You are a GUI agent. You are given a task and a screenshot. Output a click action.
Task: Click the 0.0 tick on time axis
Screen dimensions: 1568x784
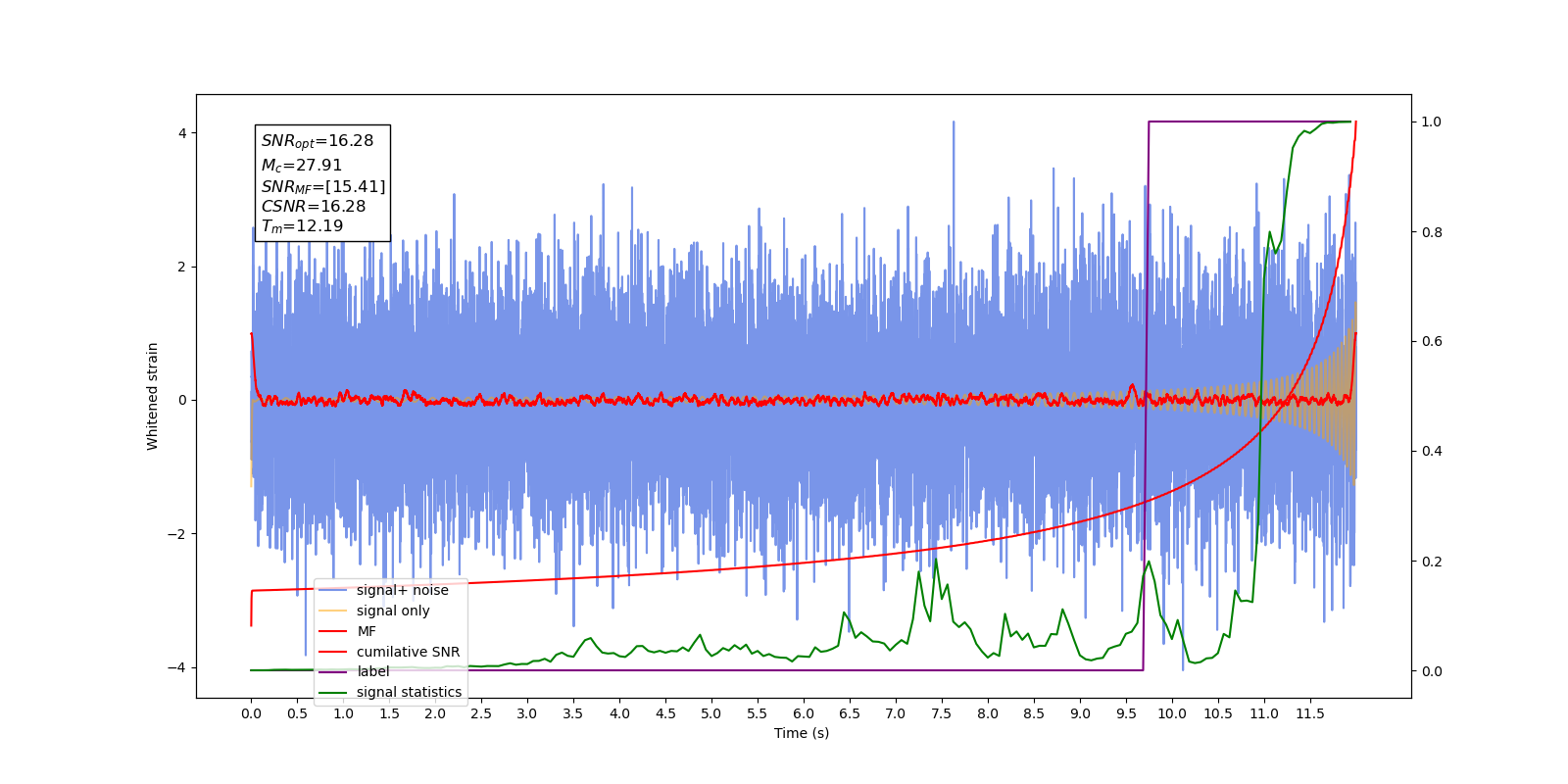coord(251,713)
